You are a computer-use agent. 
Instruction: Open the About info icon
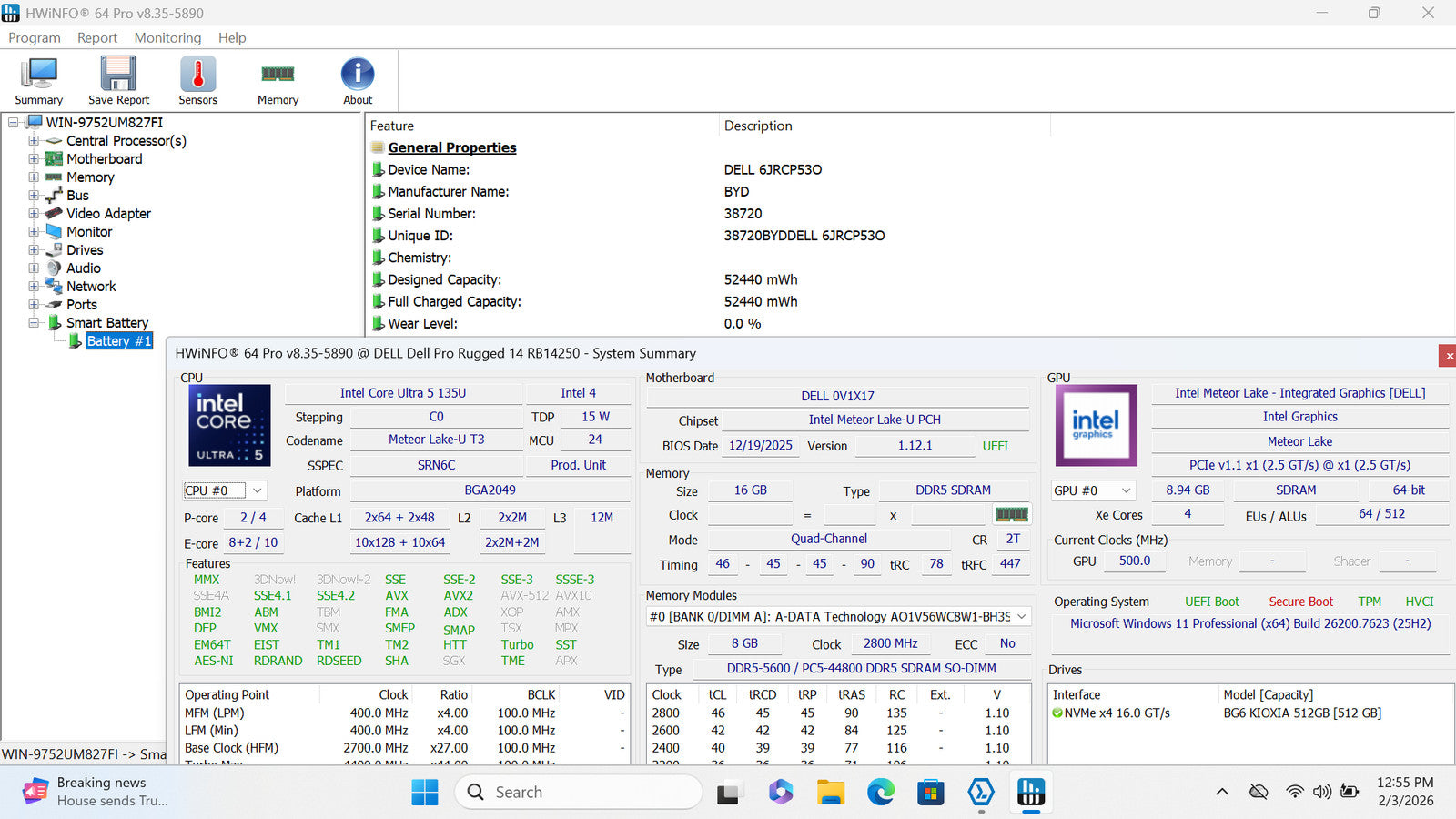coord(358,81)
